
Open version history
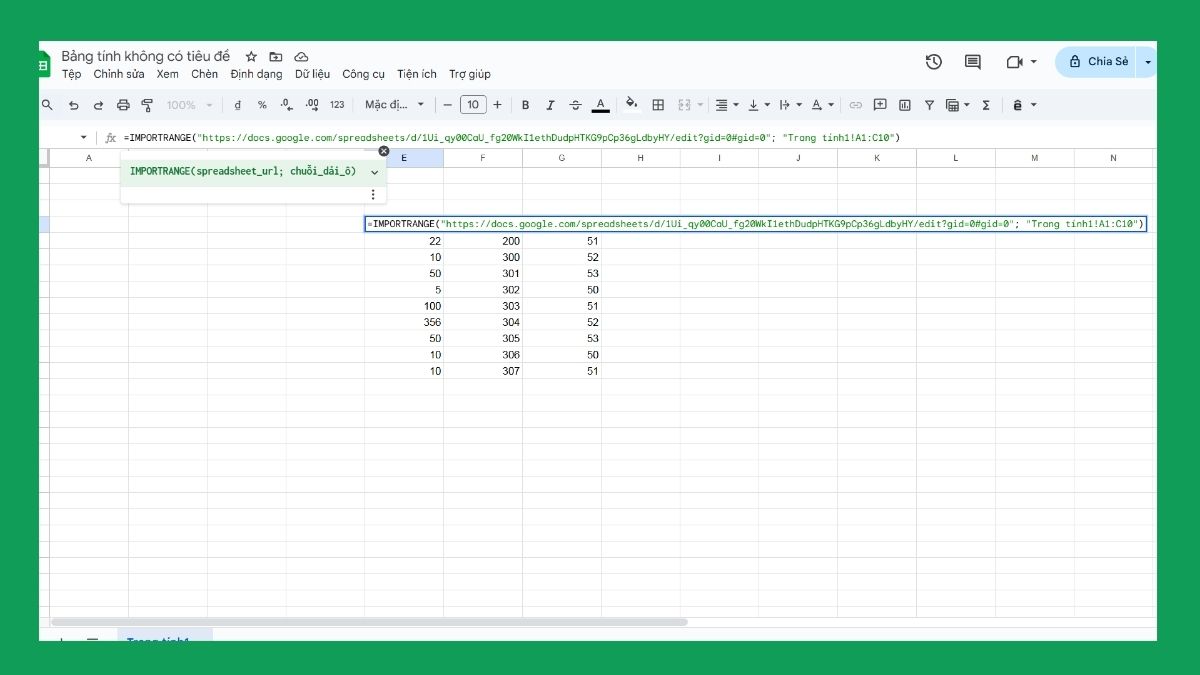[x=933, y=61]
